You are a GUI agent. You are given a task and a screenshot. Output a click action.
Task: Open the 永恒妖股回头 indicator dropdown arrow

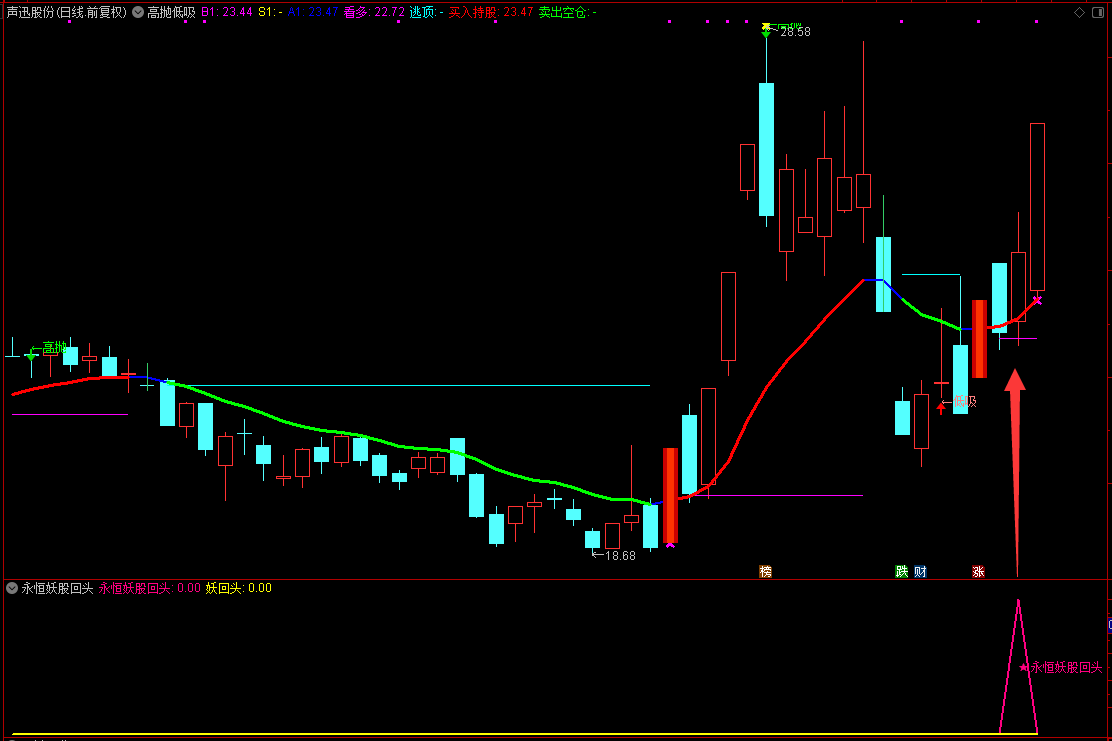pos(12,588)
